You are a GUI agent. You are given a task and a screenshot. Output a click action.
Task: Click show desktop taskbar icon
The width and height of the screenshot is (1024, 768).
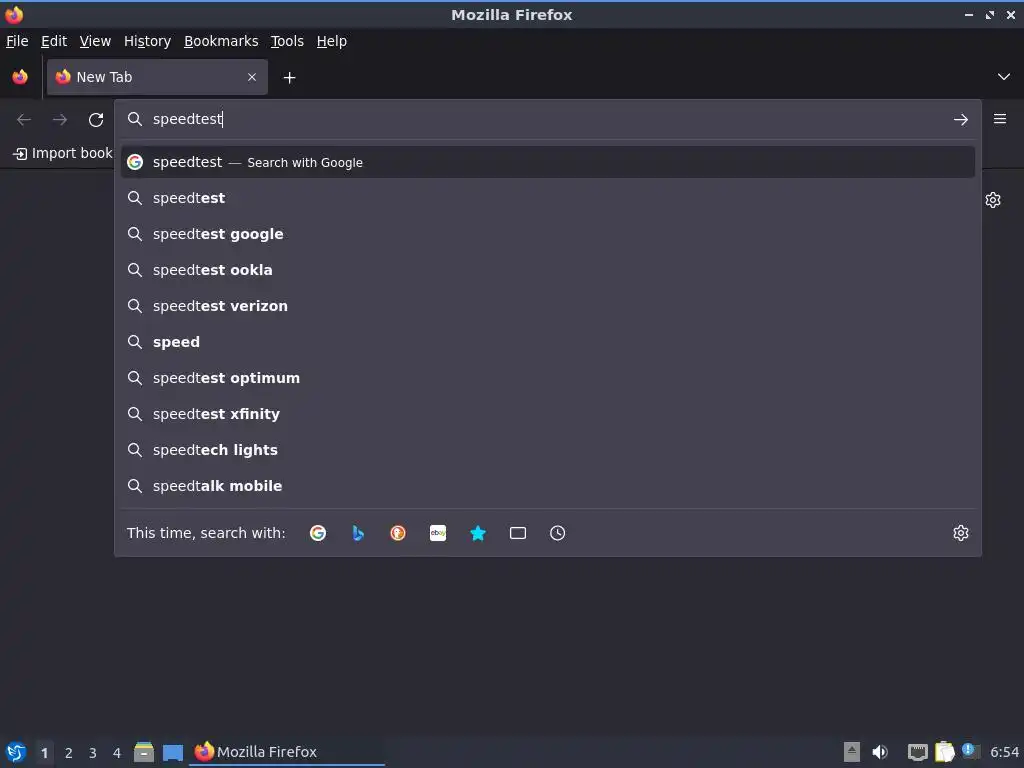point(172,752)
